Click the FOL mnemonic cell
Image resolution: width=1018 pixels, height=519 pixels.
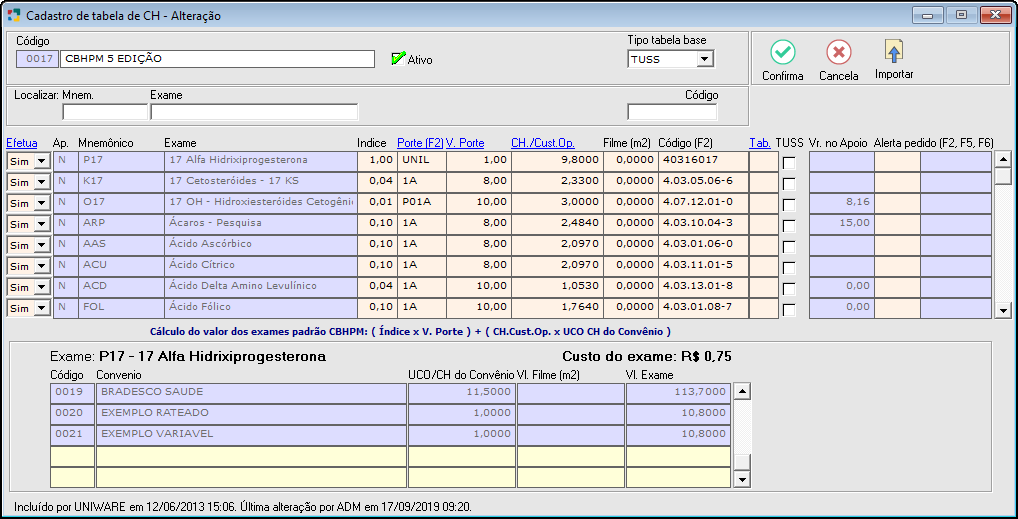[119, 307]
